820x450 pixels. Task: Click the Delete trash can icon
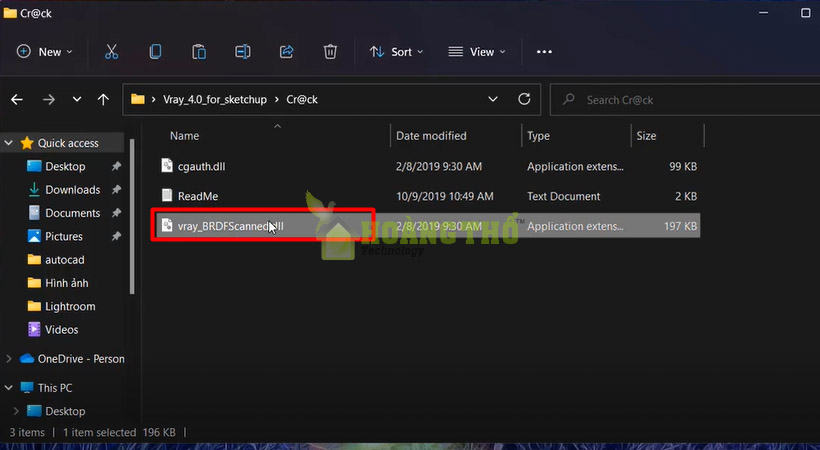(330, 52)
